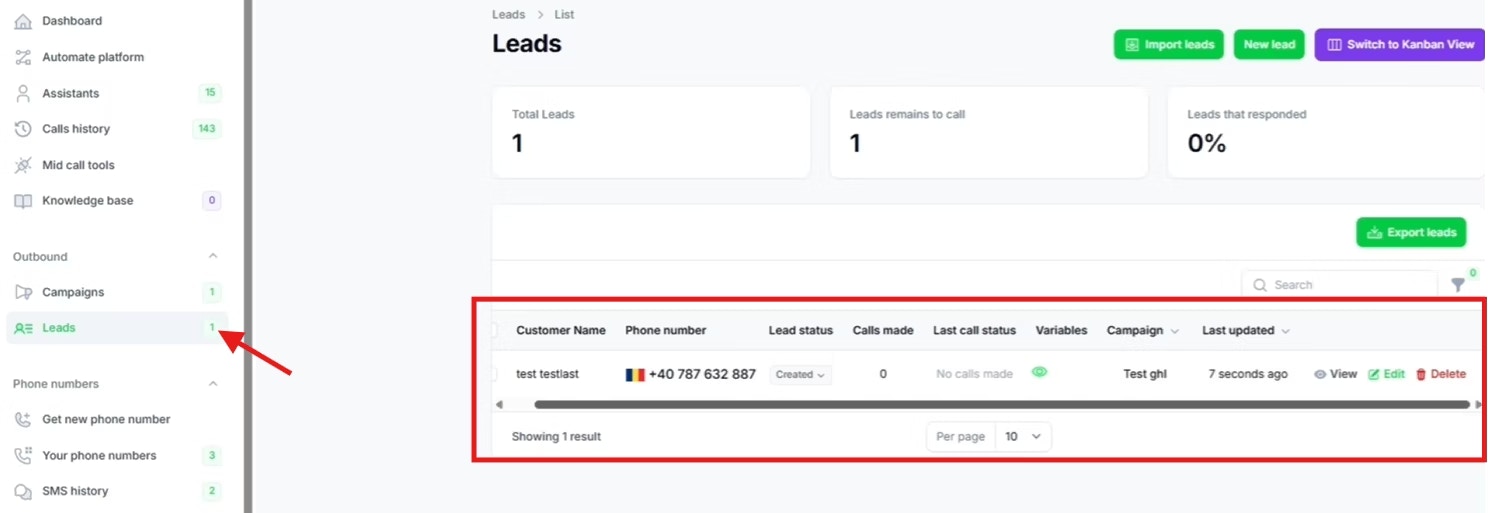Select Leads in the sidebar
The height and width of the screenshot is (513, 1488).
click(x=117, y=328)
